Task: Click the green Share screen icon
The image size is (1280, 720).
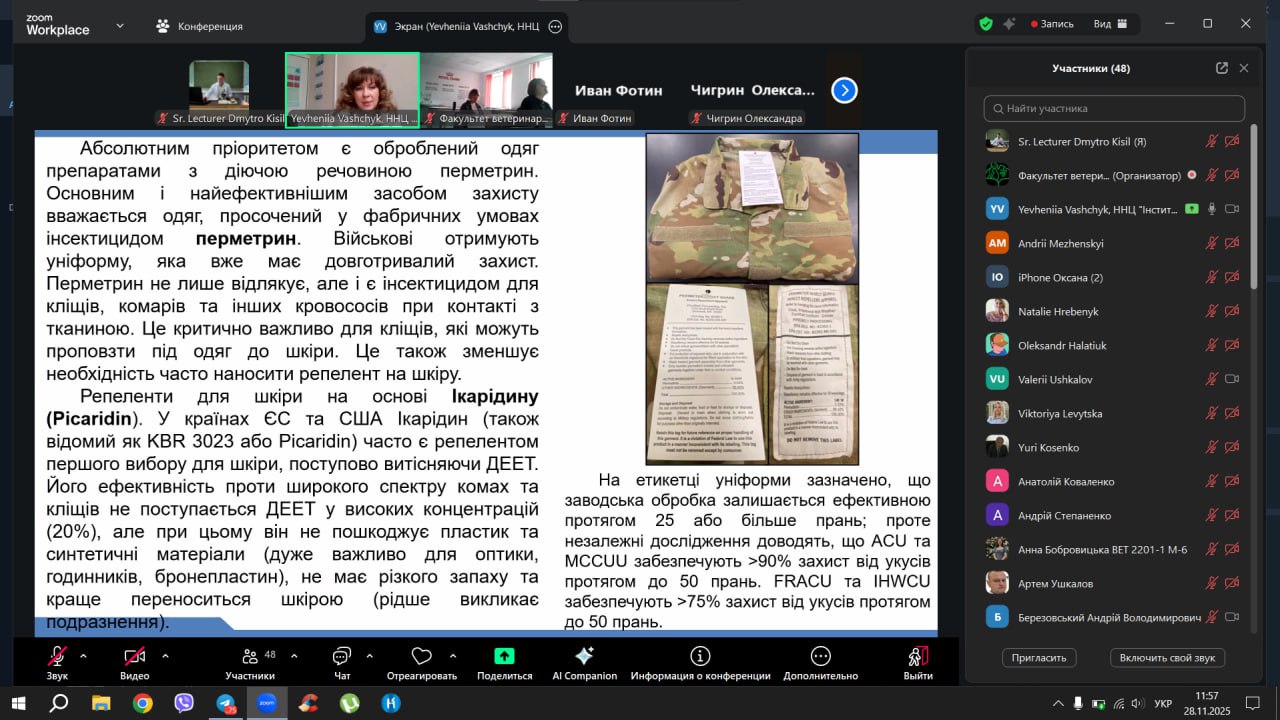Action: (x=504, y=656)
